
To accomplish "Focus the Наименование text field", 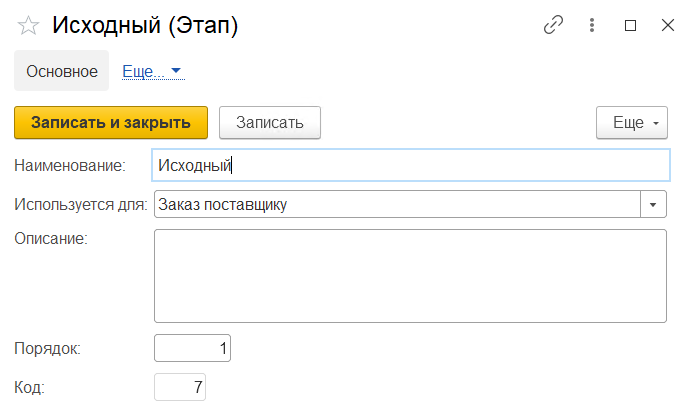I will 410,165.
